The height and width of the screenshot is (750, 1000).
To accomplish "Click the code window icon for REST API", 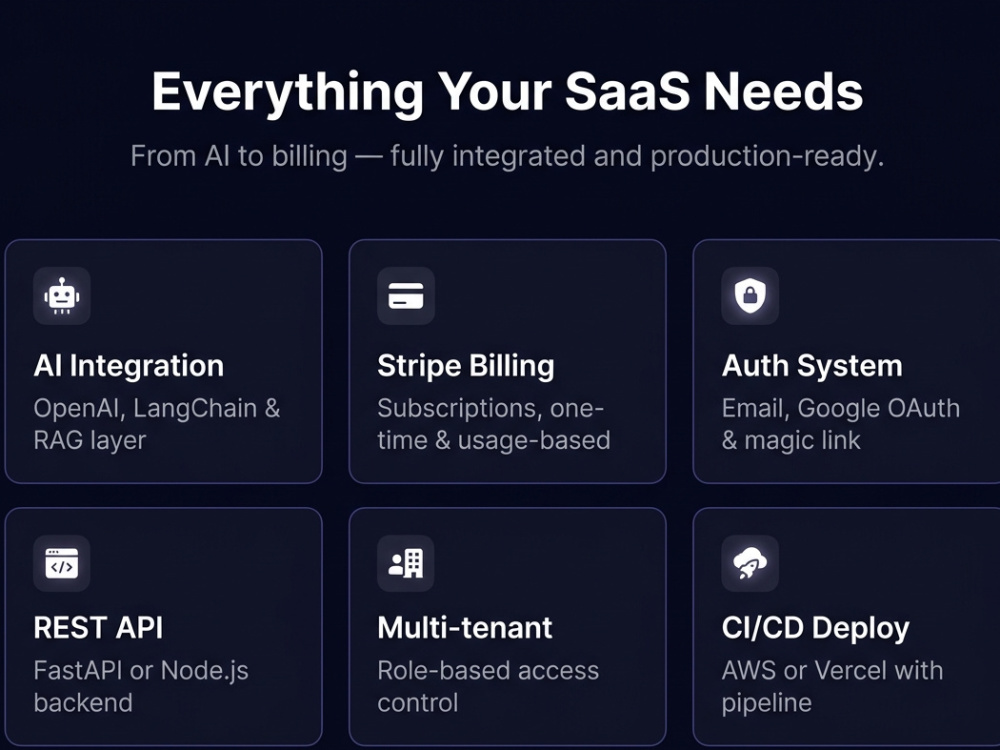I will pos(62,564).
